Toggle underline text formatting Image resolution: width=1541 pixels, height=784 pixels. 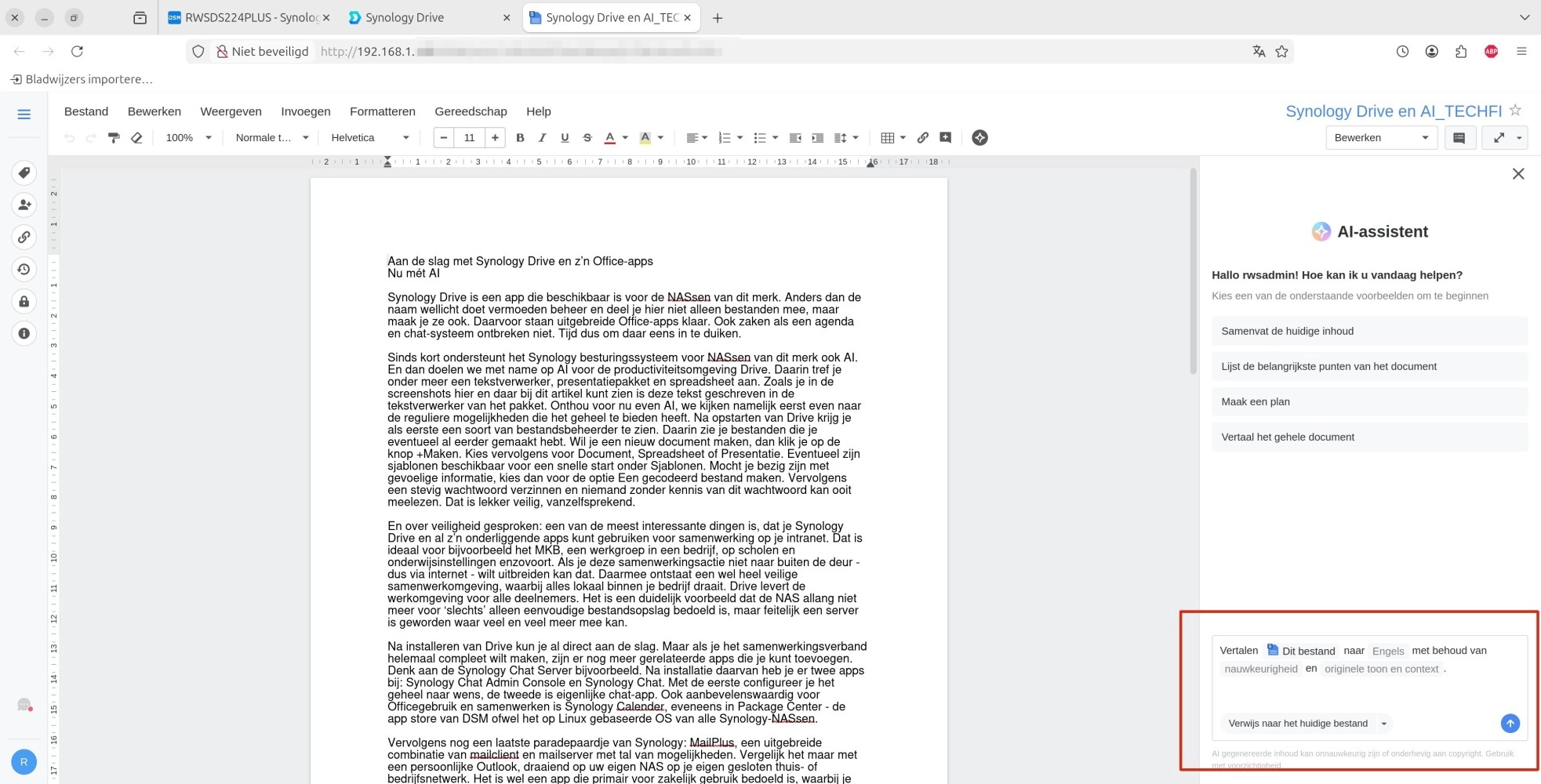[x=565, y=138]
